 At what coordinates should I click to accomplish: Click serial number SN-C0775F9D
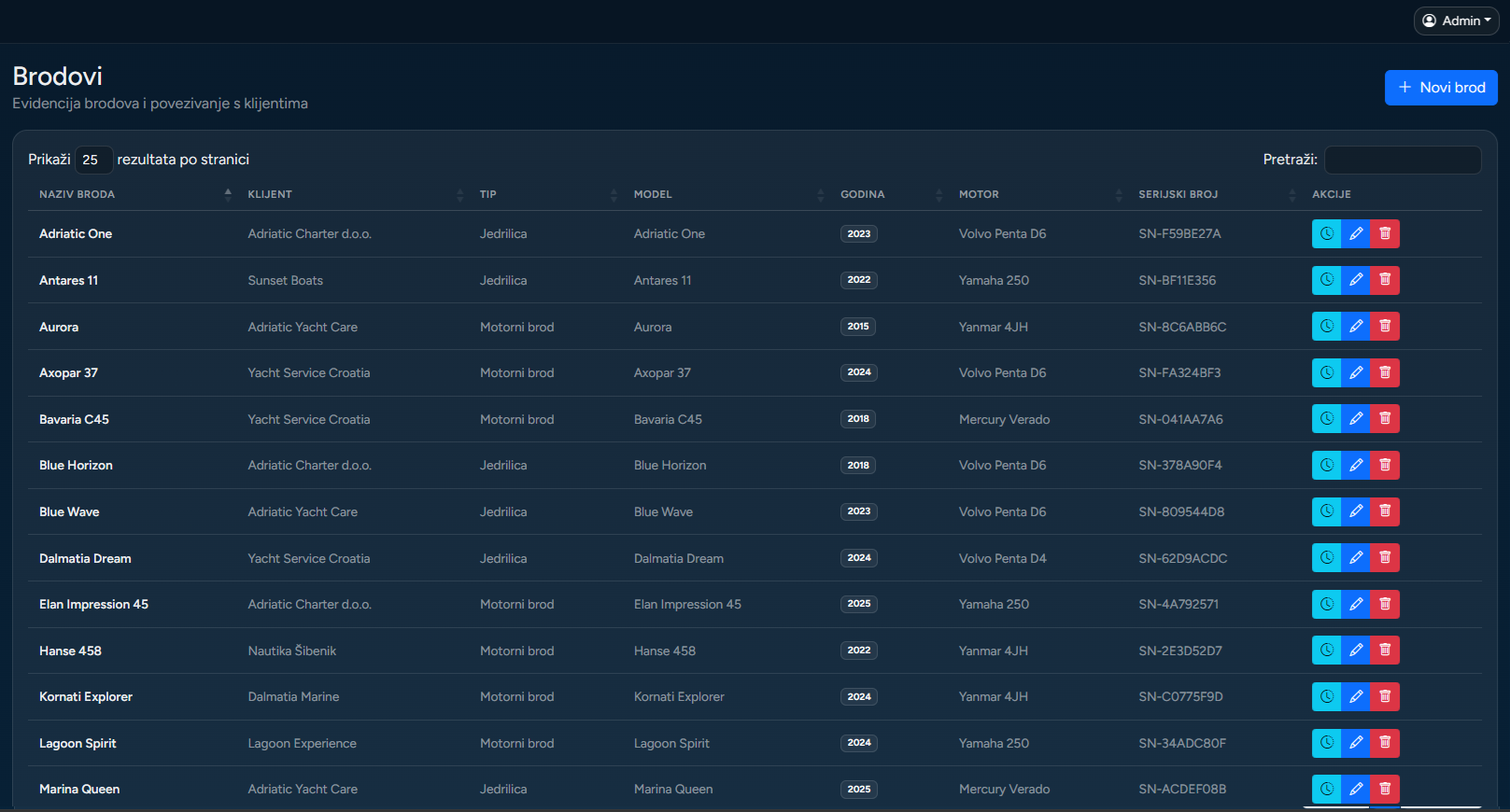(1180, 697)
